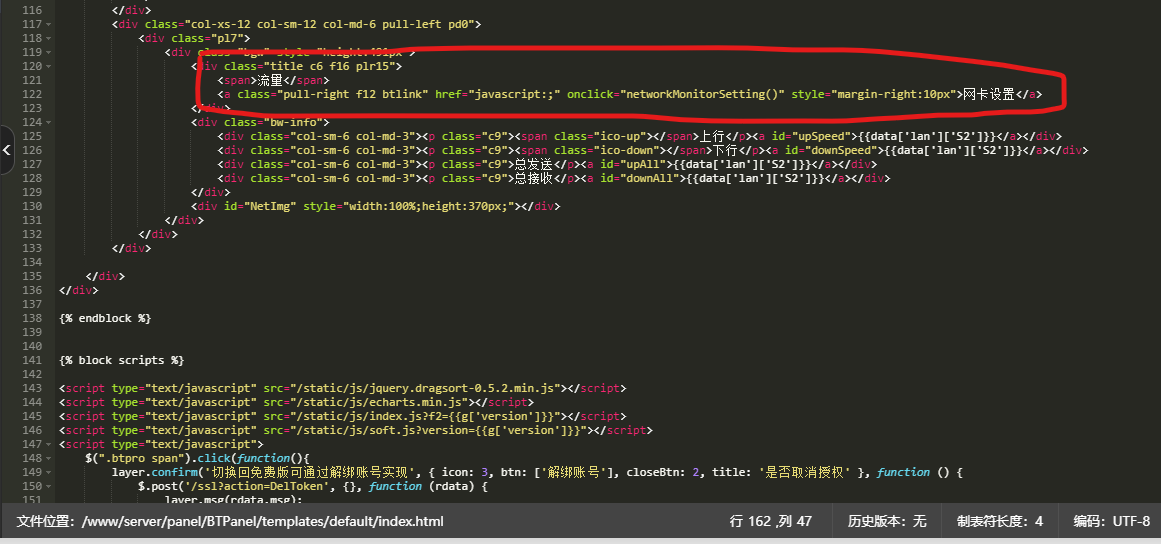1161x544 pixels.
Task: Click the 总接收 label on line 128
Action: pos(534,178)
